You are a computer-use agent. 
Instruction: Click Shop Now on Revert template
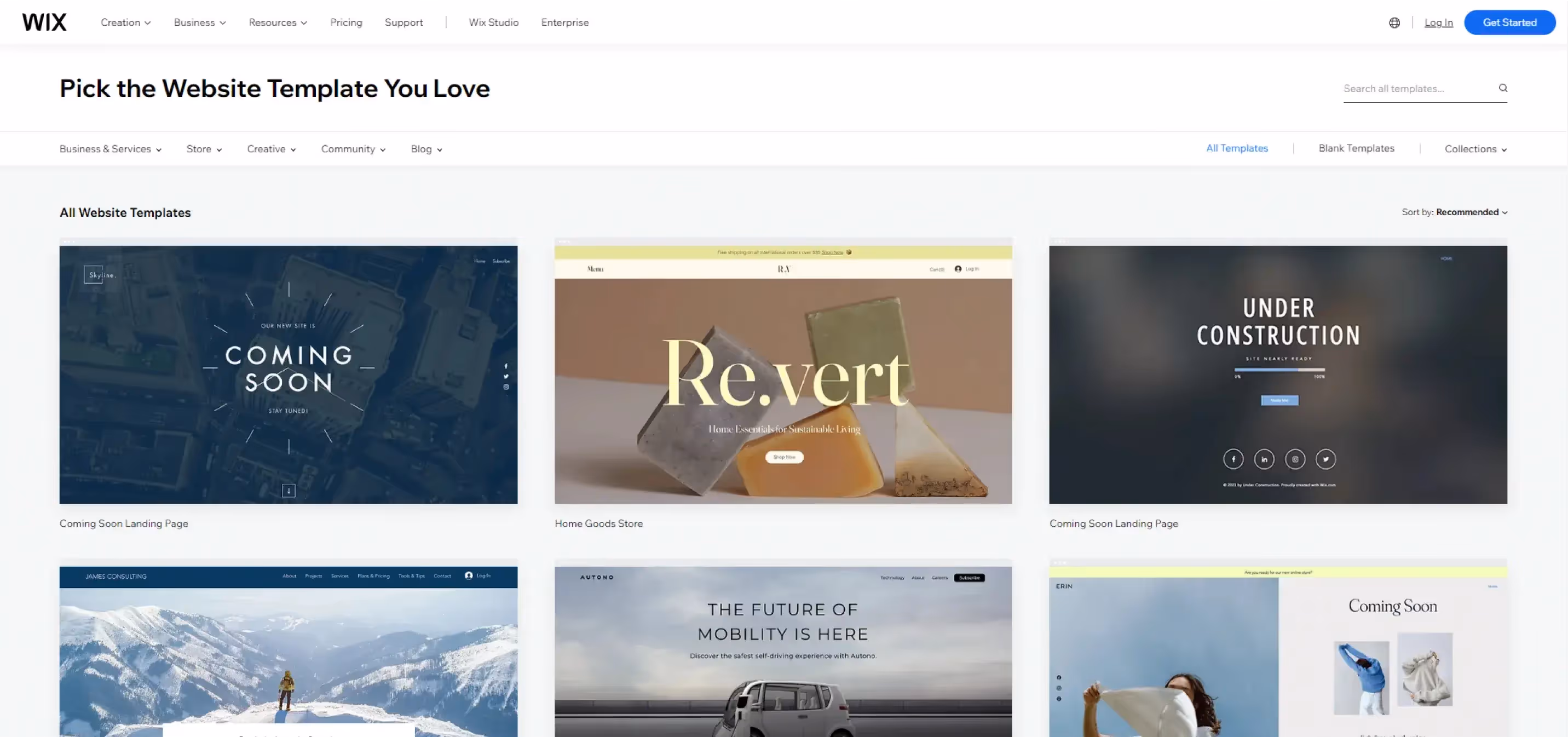pyautogui.click(x=784, y=457)
